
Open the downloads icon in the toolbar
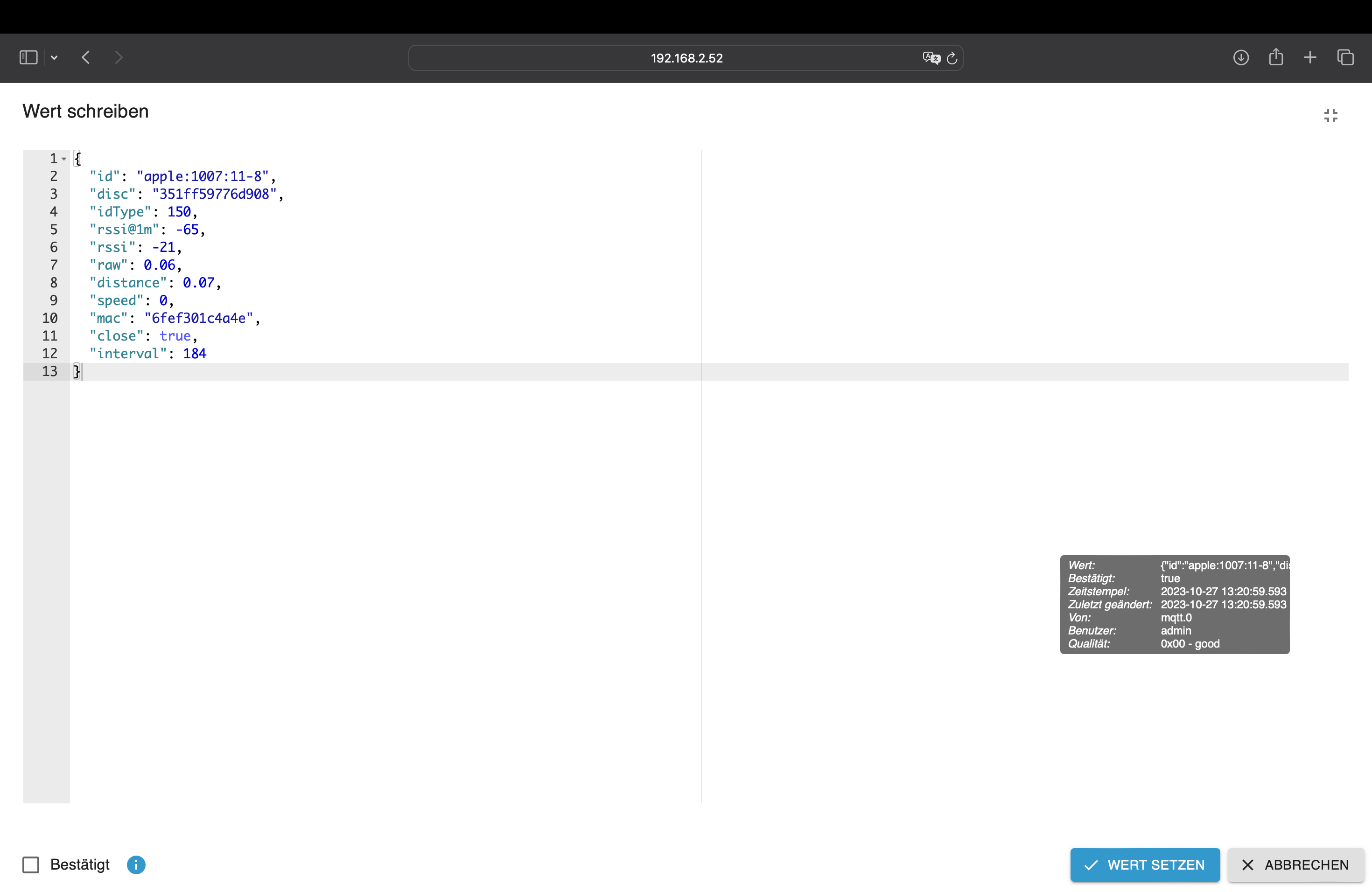pos(1240,58)
